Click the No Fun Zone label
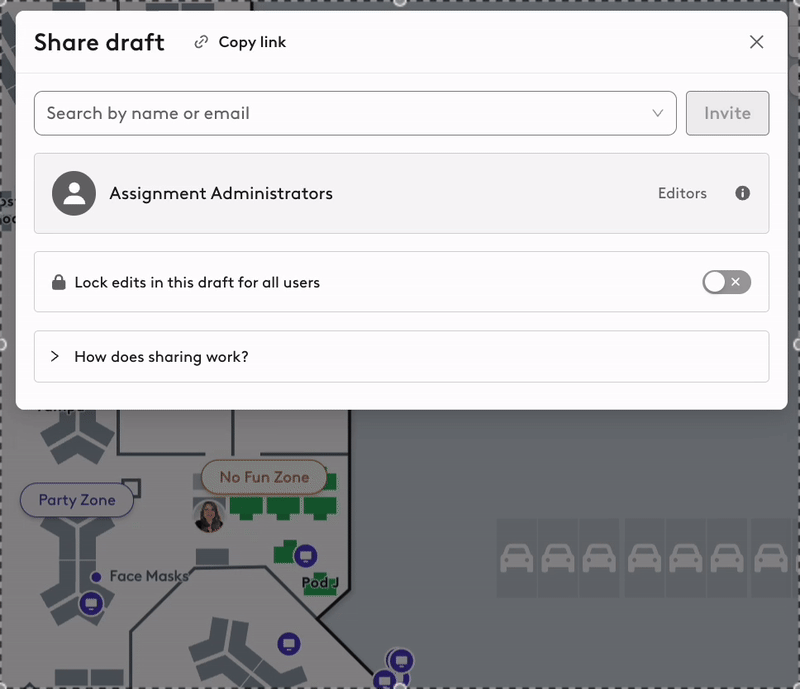This screenshot has width=800, height=689. pyautogui.click(x=263, y=477)
